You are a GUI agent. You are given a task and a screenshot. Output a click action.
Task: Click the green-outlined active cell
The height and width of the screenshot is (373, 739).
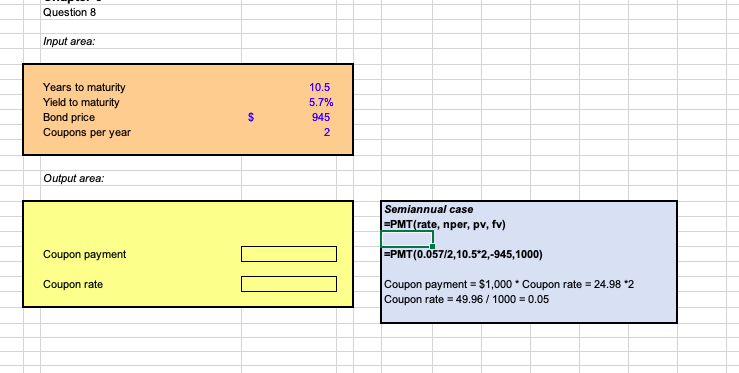407,239
